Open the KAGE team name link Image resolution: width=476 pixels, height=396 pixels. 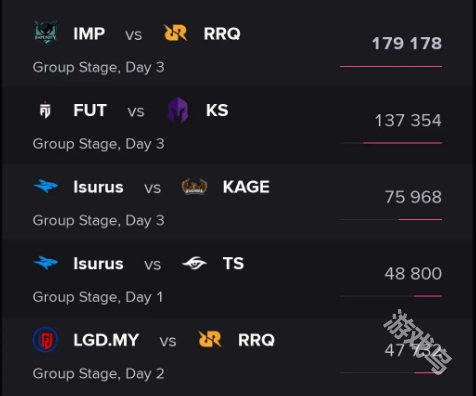(246, 187)
